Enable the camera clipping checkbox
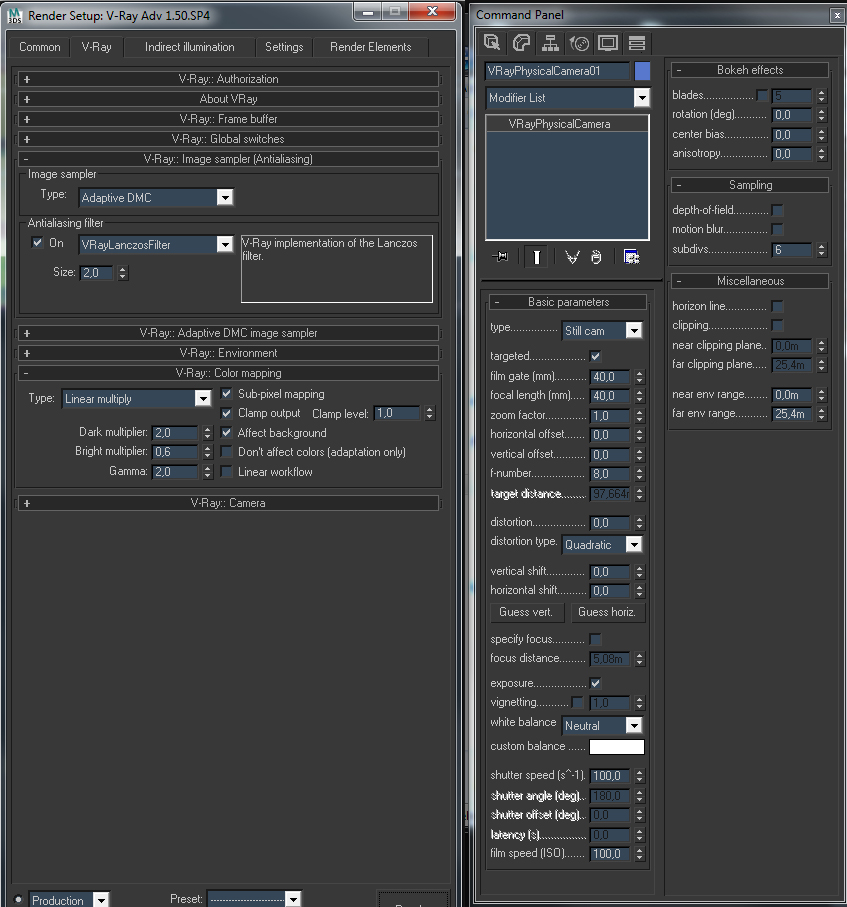 point(778,325)
